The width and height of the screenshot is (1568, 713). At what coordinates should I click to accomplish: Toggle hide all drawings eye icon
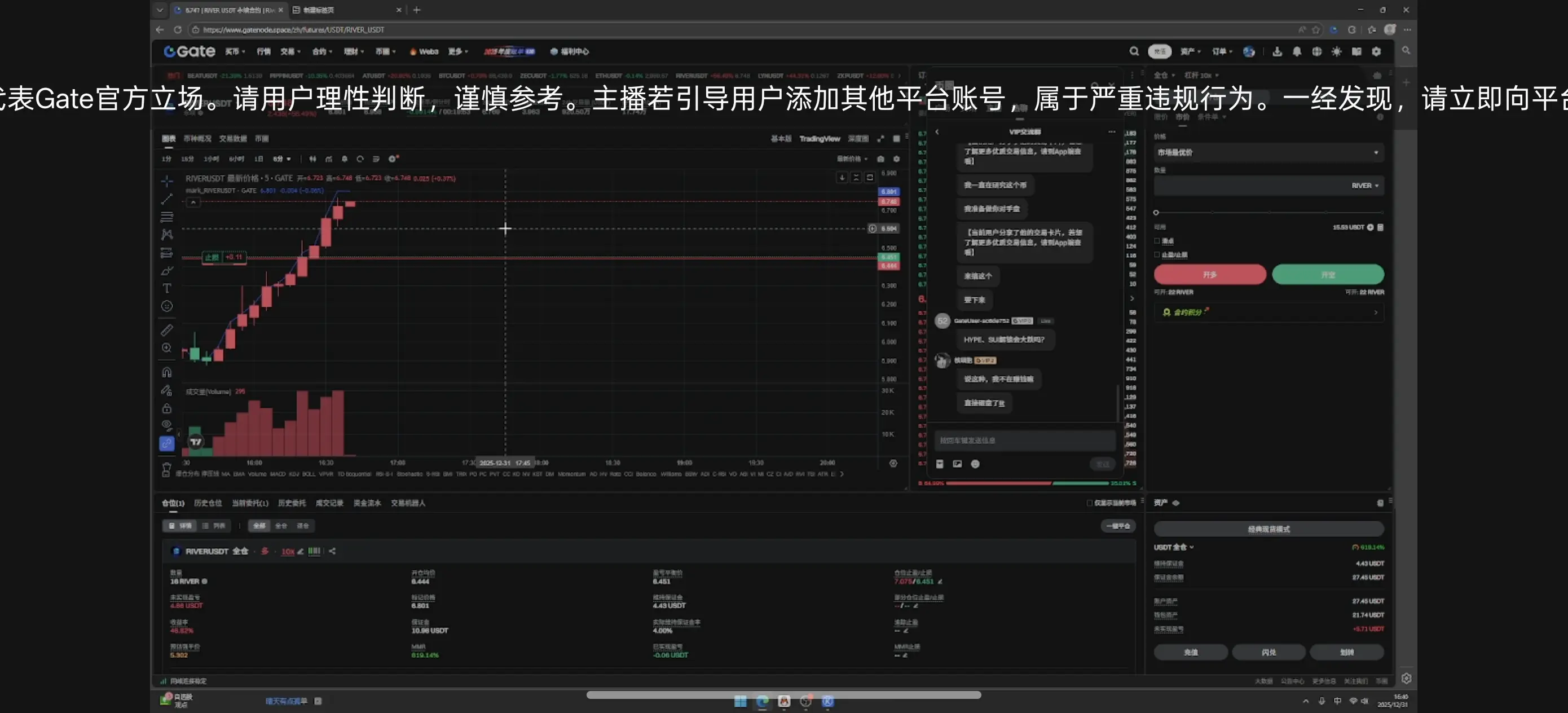pos(166,425)
